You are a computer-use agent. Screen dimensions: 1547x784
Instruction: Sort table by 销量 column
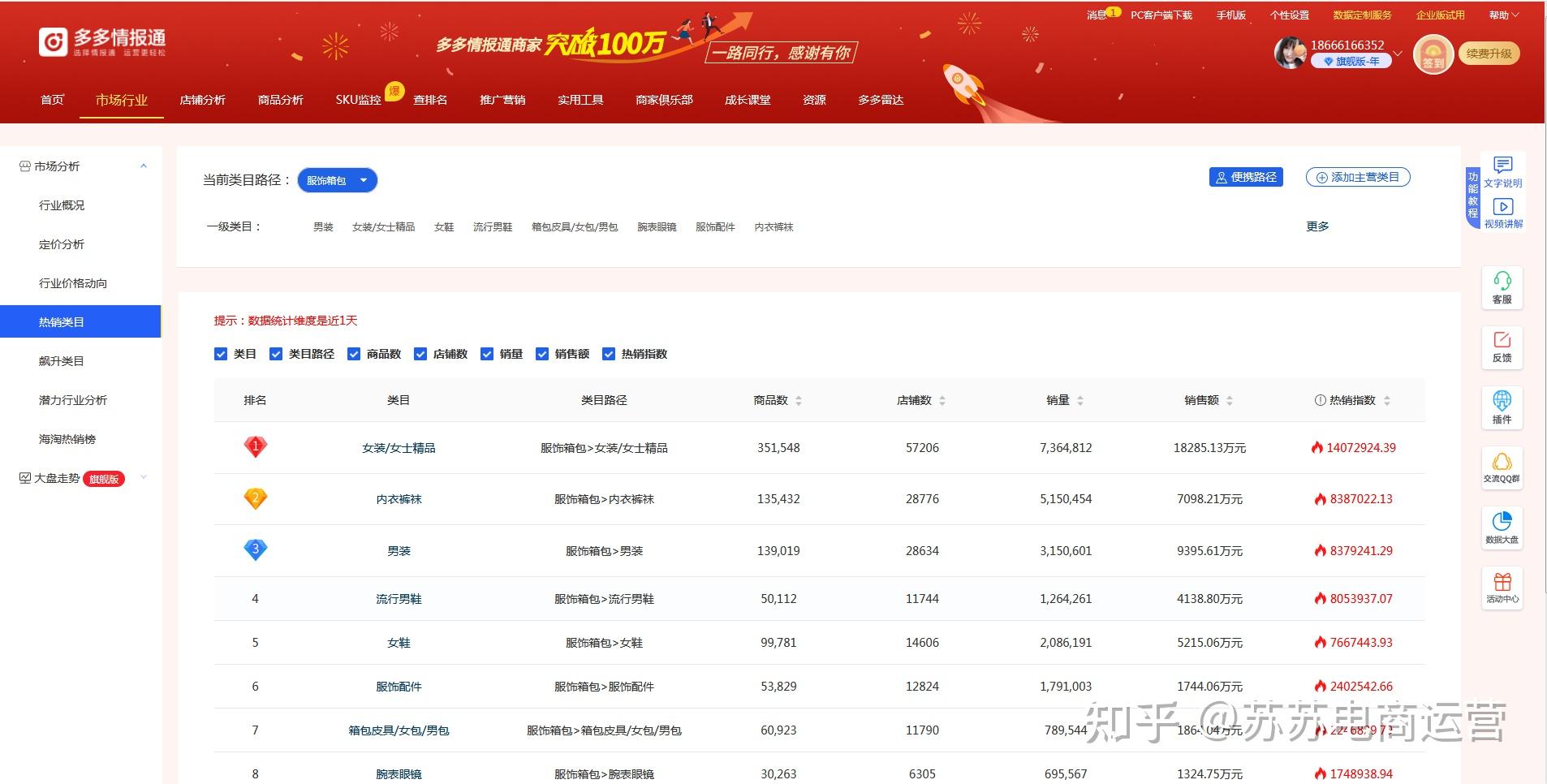(1080, 401)
